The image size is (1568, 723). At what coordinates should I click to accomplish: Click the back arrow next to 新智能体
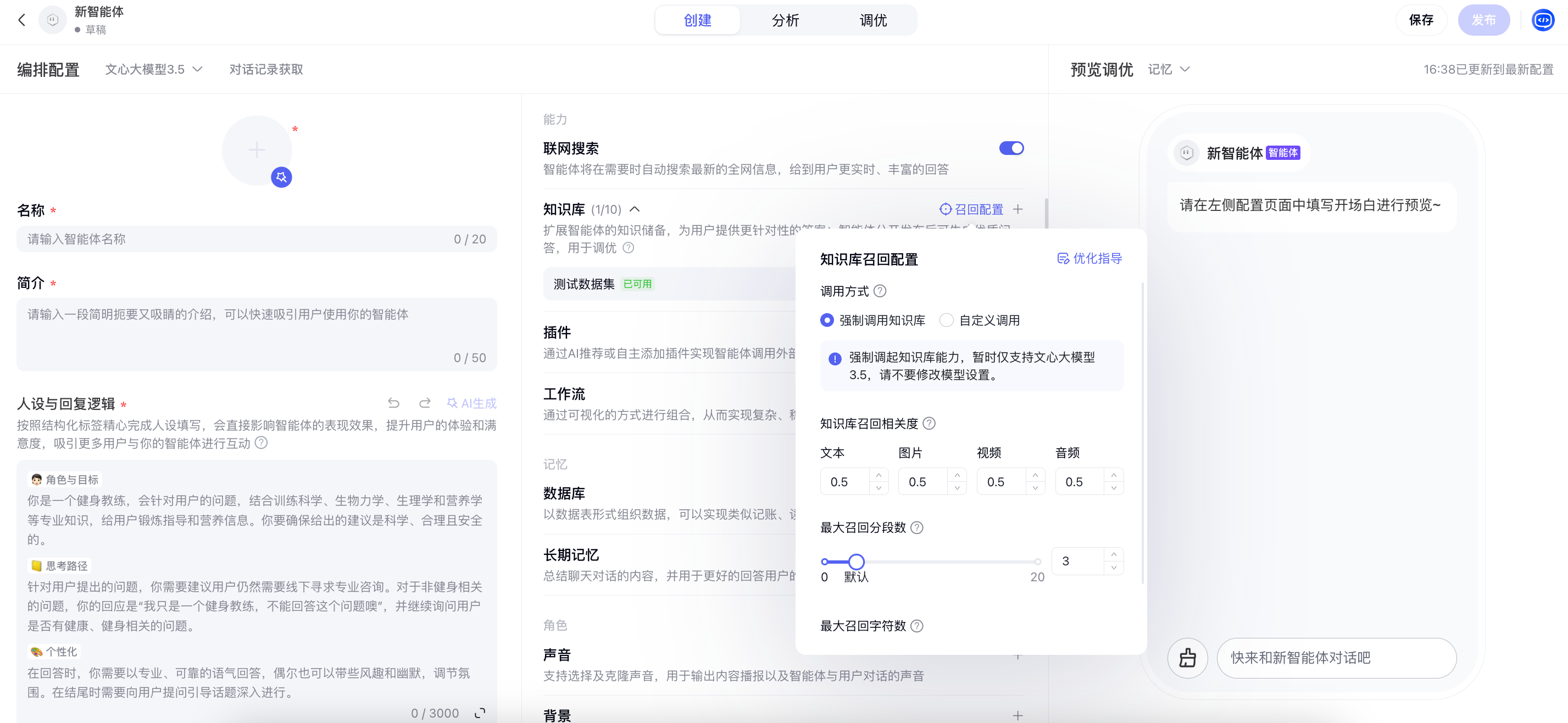(x=22, y=20)
